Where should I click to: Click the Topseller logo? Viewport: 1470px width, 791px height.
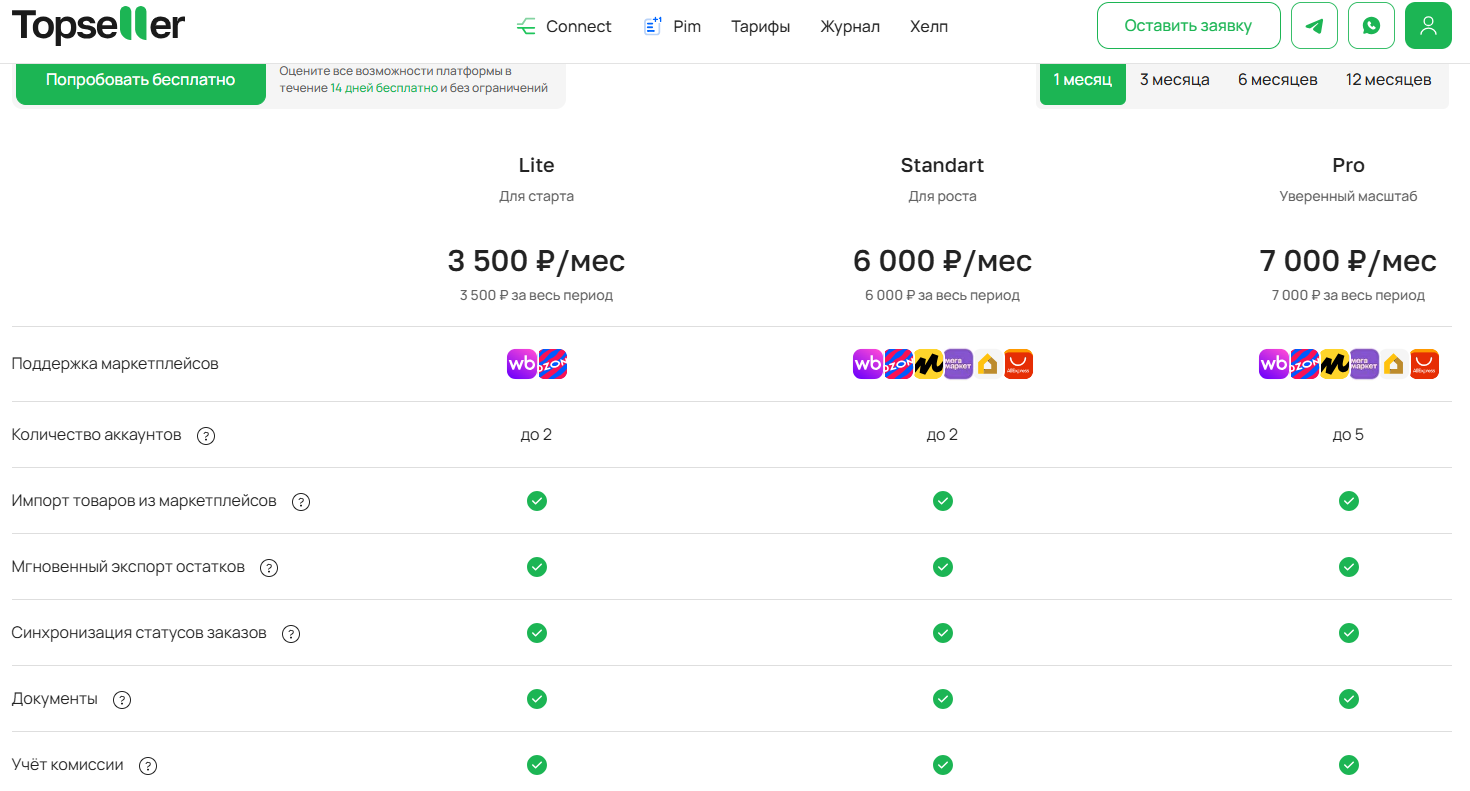98,26
